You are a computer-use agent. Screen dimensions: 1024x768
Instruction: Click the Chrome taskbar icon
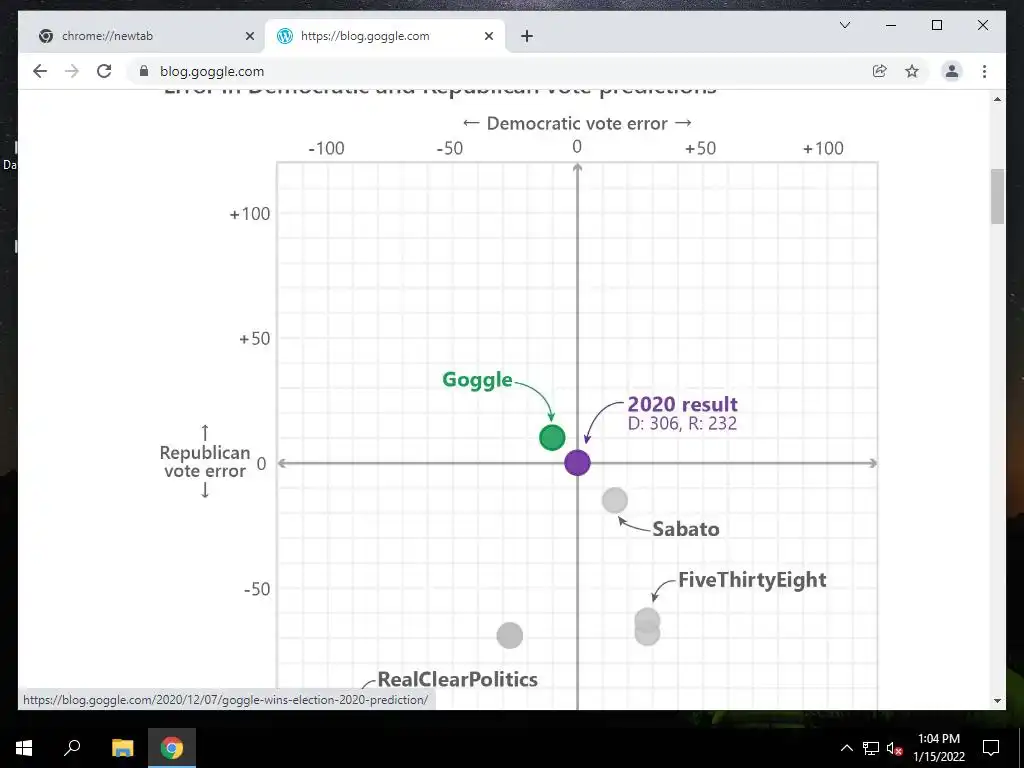172,748
